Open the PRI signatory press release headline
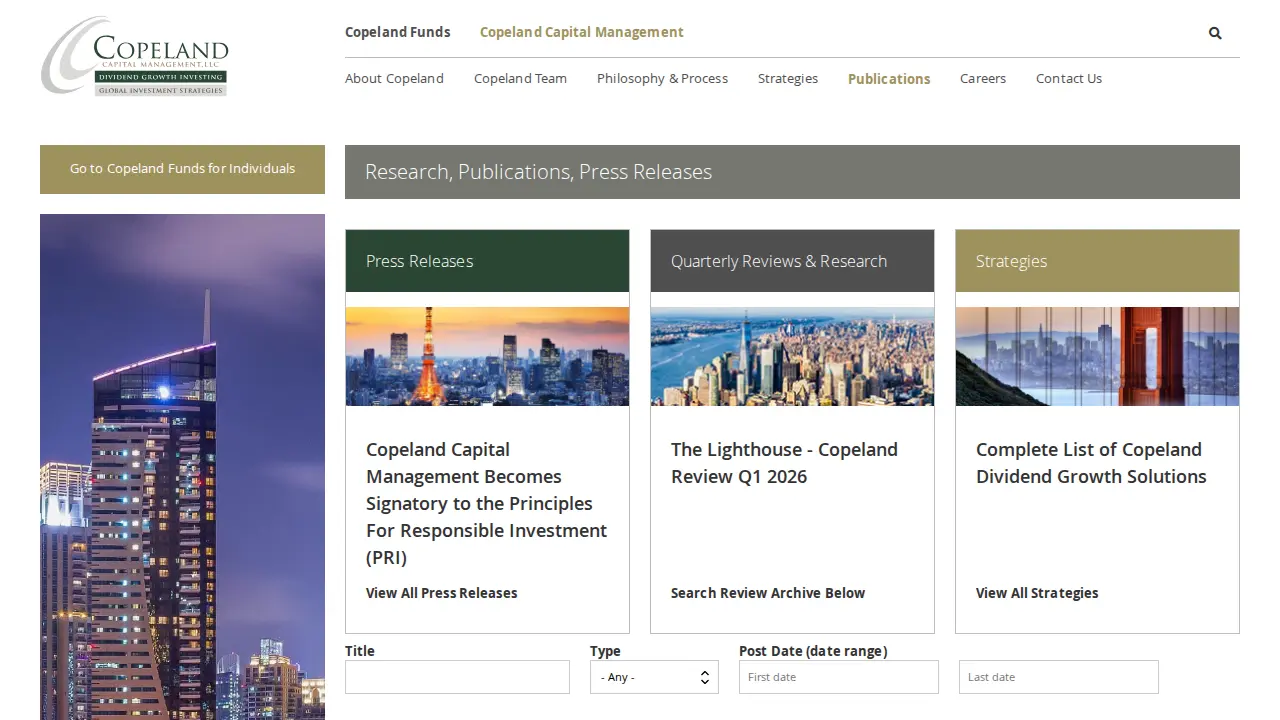This screenshot has height=720, width=1280. [487, 503]
